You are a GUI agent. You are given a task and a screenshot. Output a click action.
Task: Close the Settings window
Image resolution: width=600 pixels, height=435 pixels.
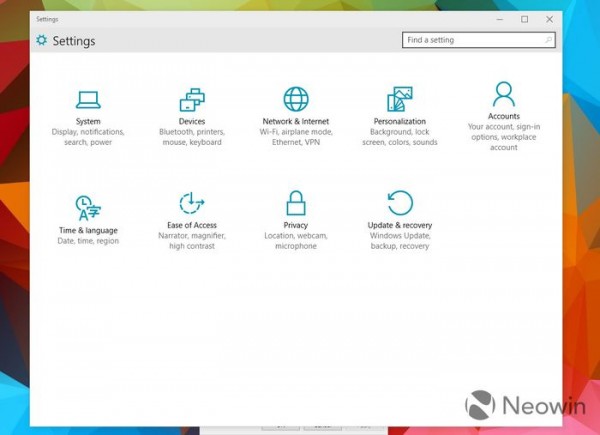pyautogui.click(x=549, y=19)
